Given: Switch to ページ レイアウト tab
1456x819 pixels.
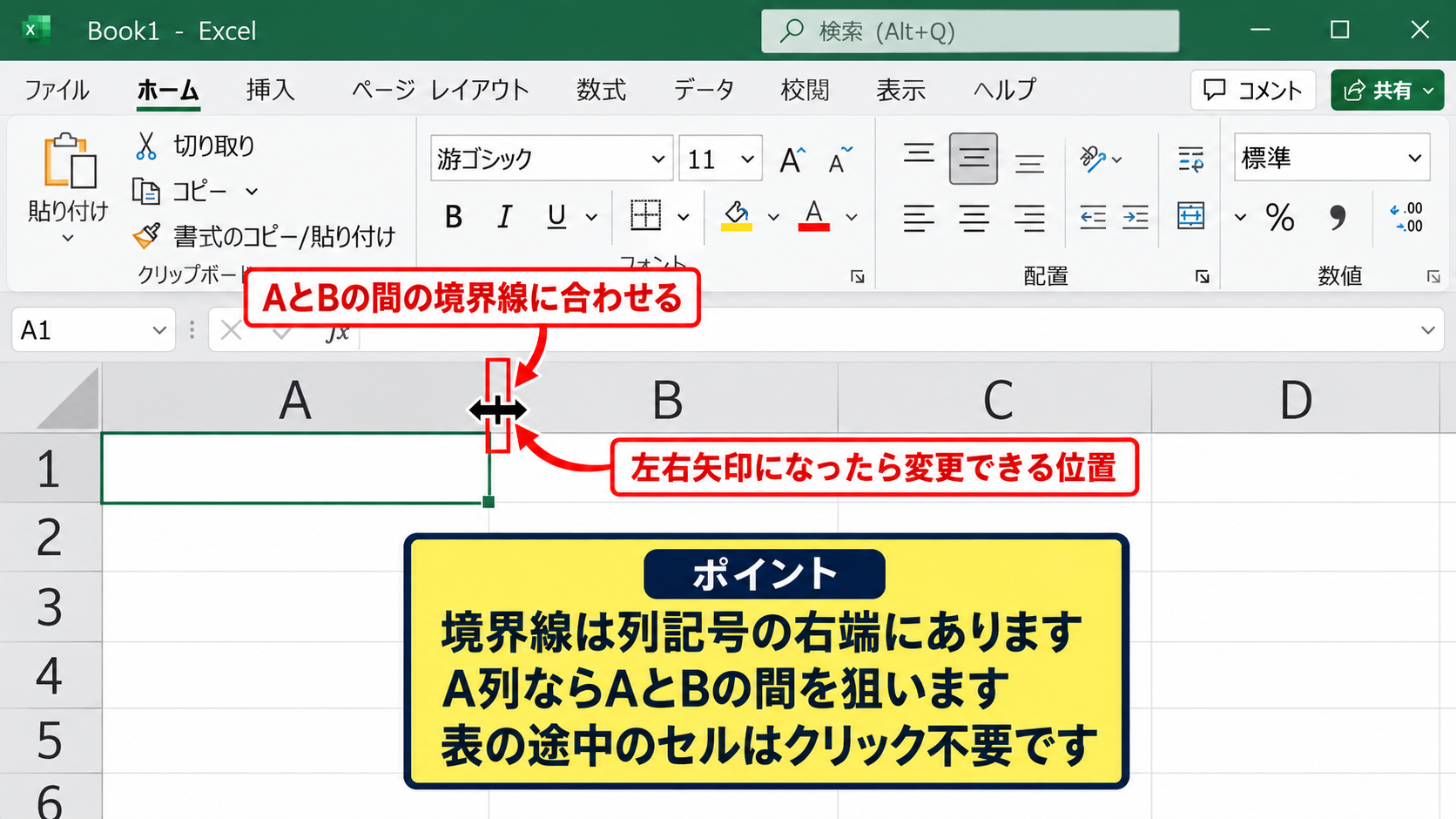Looking at the screenshot, I should [441, 90].
